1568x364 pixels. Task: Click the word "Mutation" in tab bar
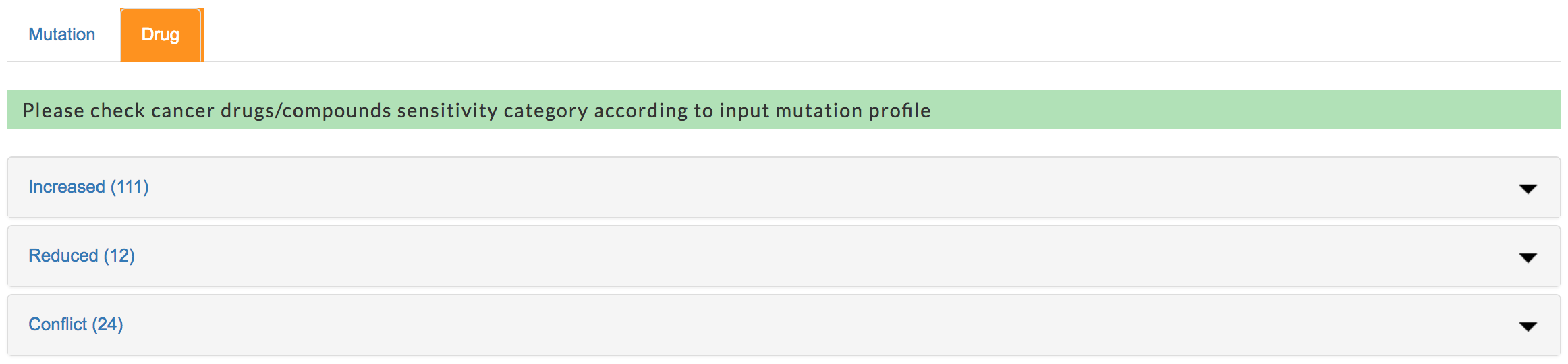pyautogui.click(x=61, y=34)
